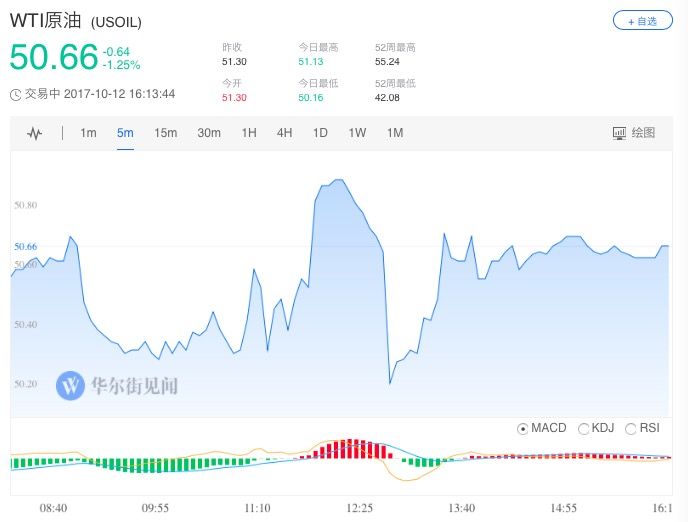Viewport: 688px width, 522px height.
Task: Click the 52-week low value 42.08
Action: 387,98
